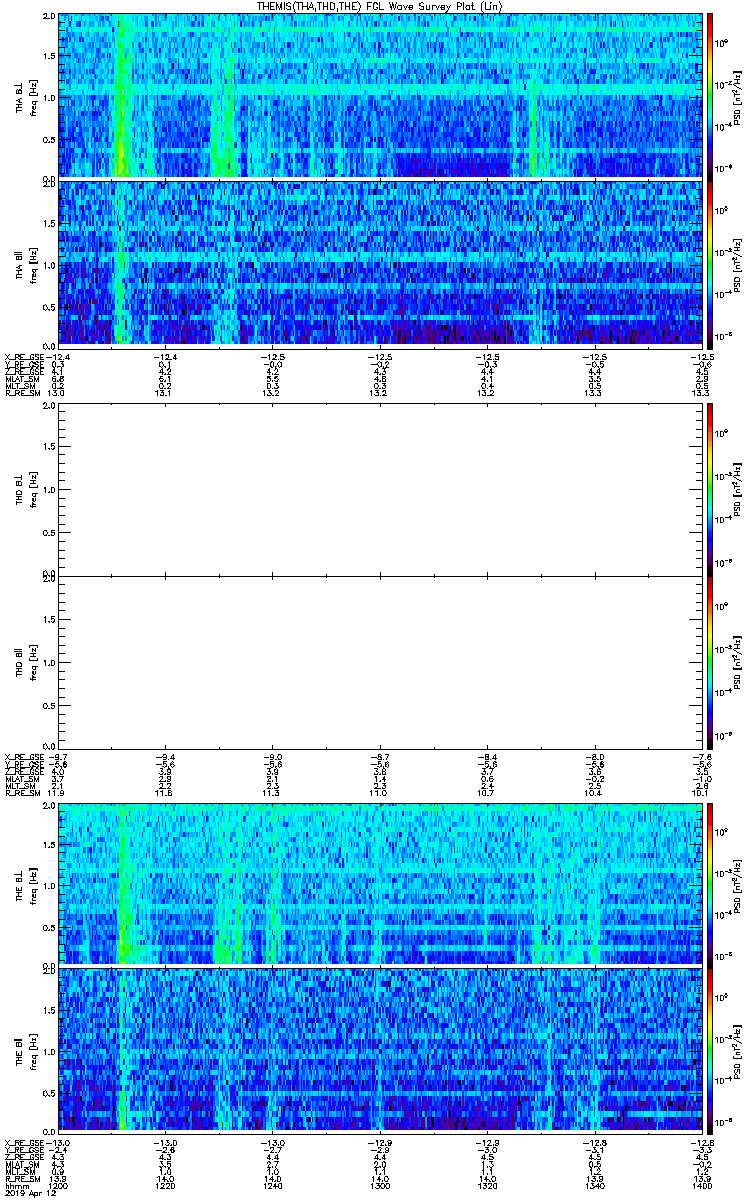
Task: Click the PSD [nT²/Hz] label beside THA B-perpendicular
Action: click(738, 96)
